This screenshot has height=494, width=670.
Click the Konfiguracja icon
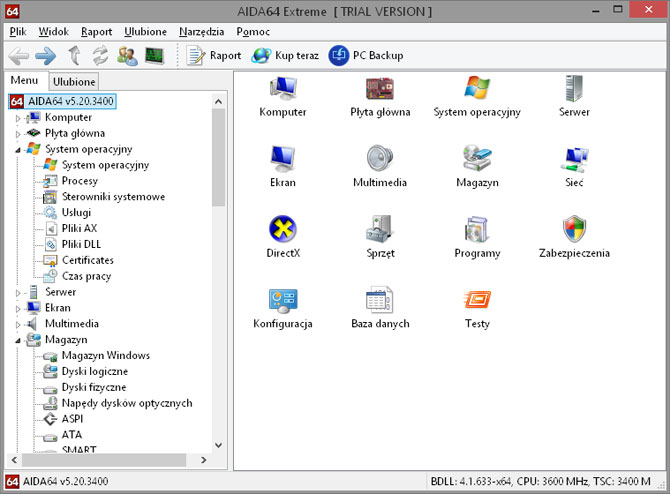click(x=283, y=300)
